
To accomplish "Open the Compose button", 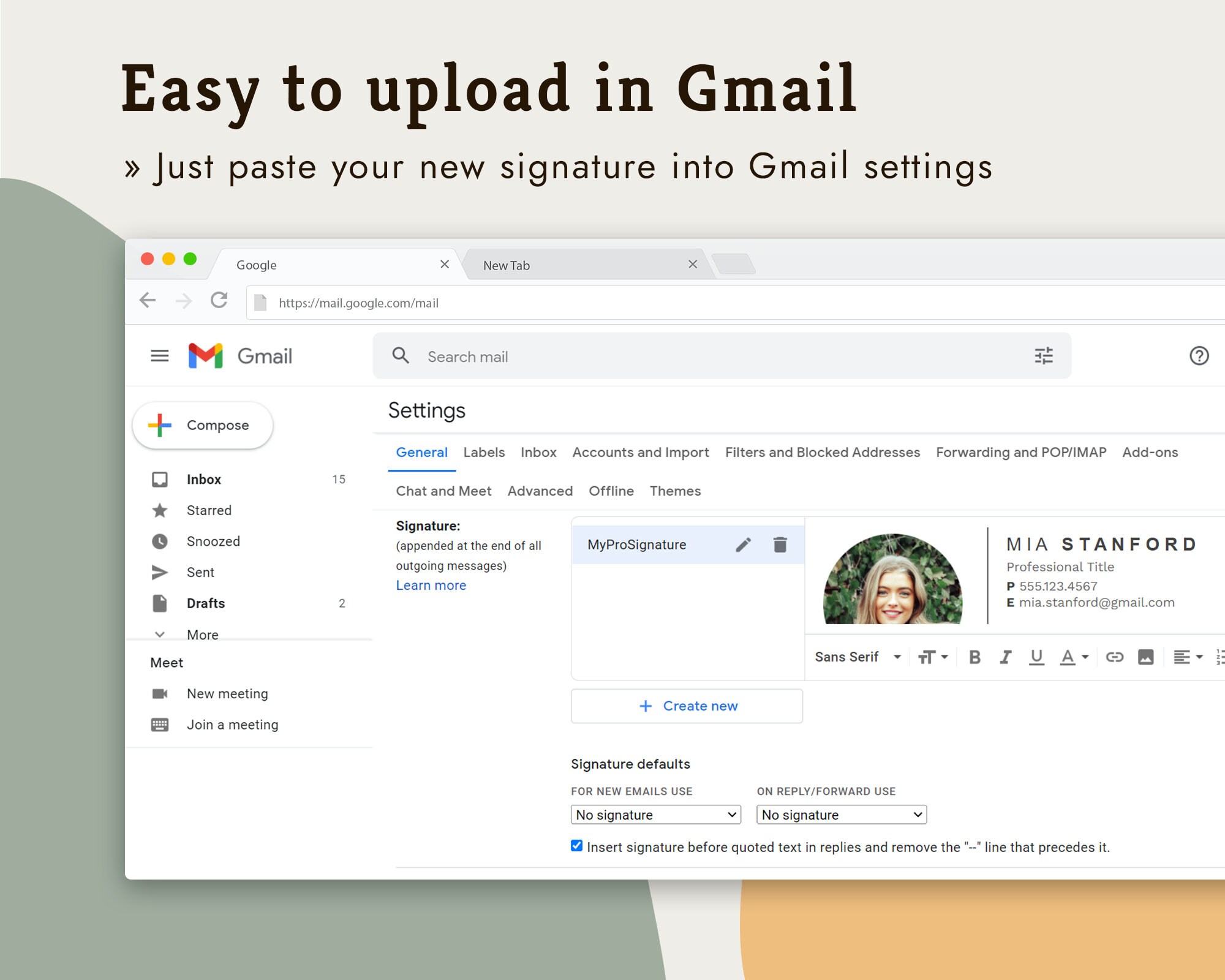I will 202,424.
